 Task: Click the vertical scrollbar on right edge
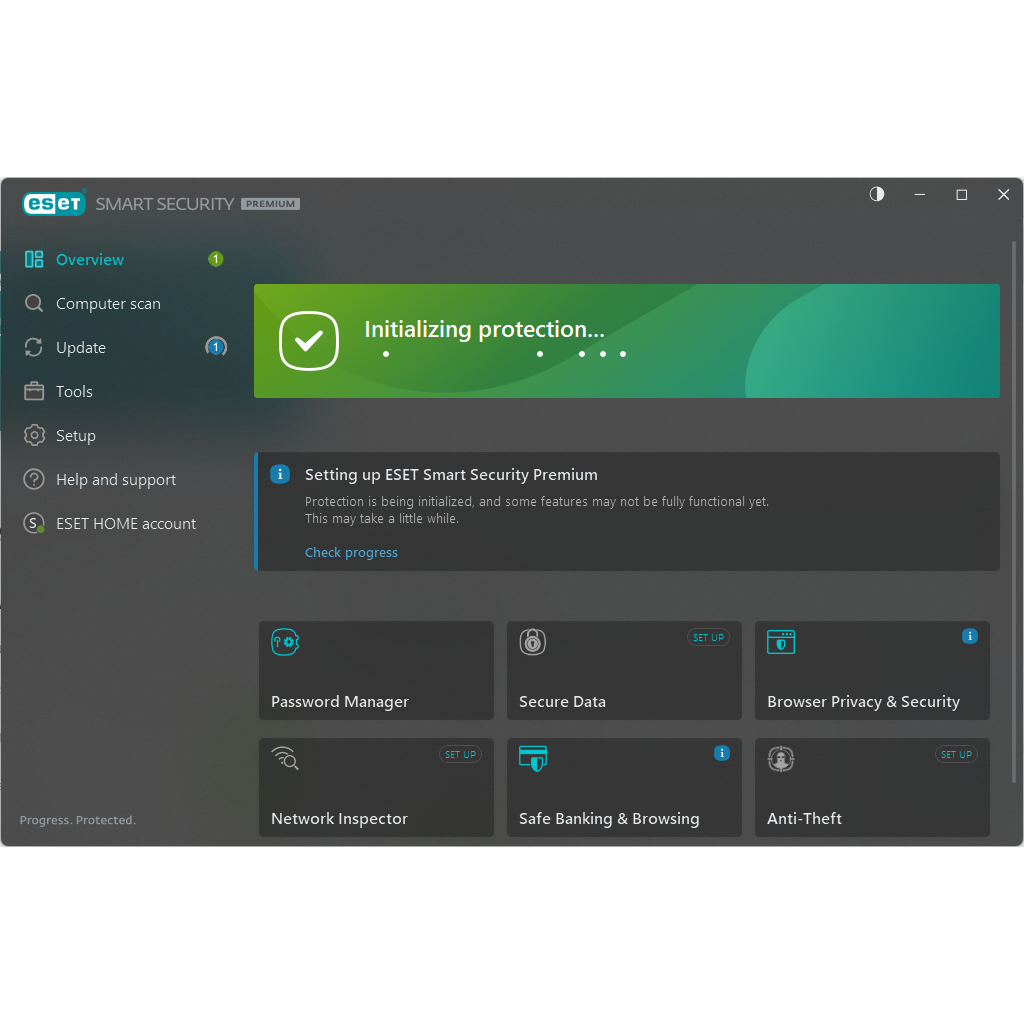[1014, 512]
